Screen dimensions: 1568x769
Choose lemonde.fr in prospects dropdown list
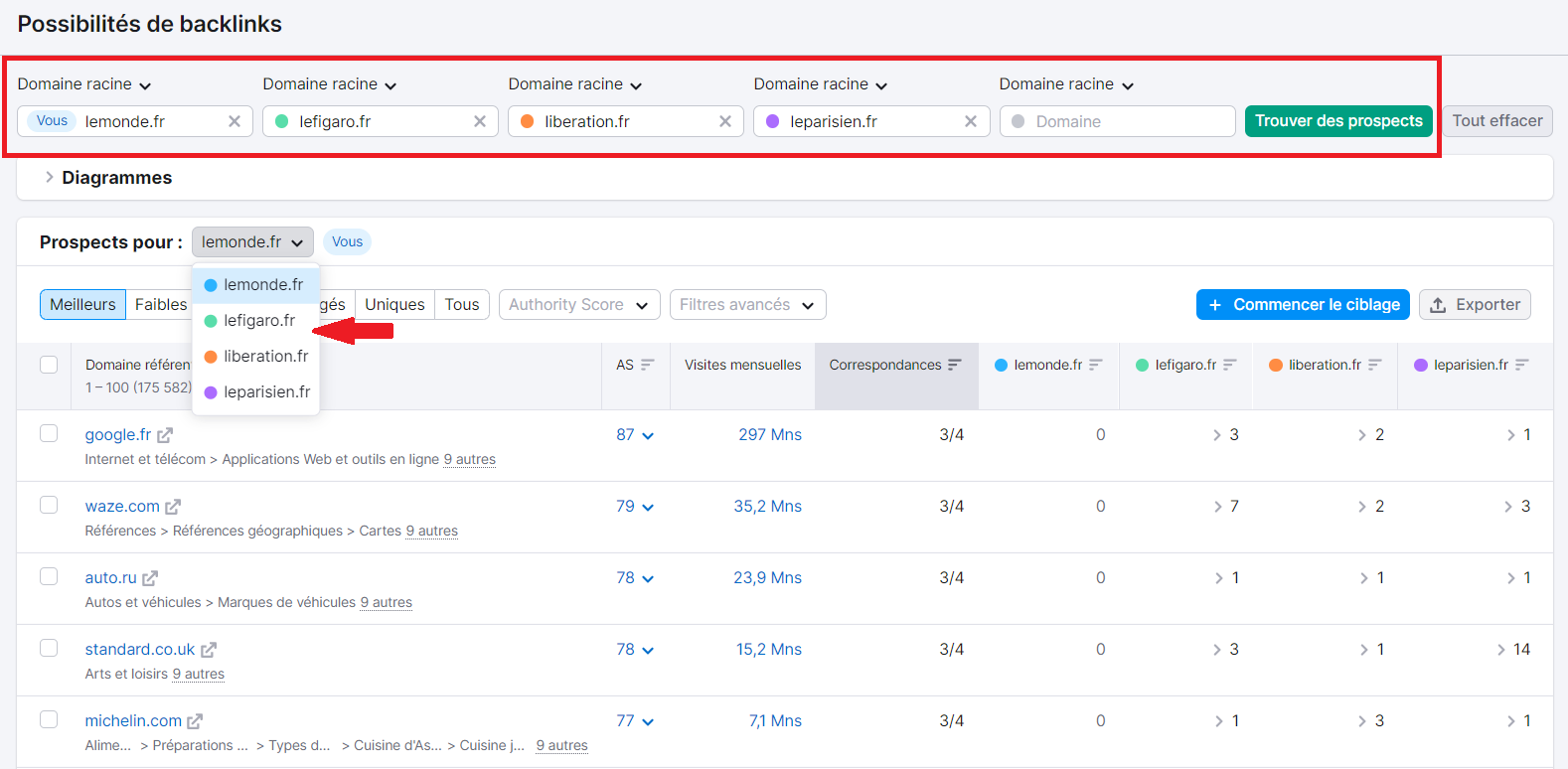(x=255, y=285)
